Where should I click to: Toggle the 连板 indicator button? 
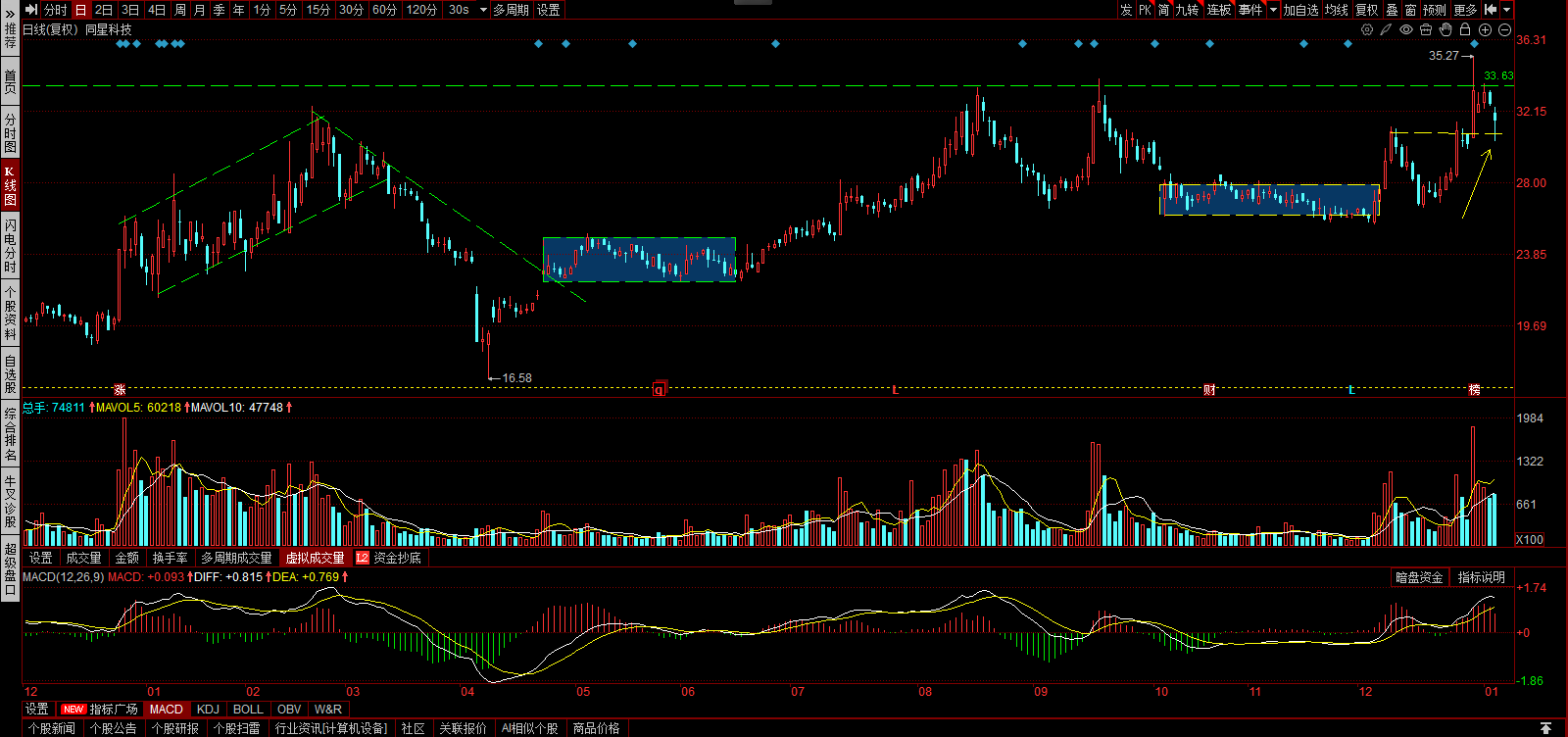[1218, 10]
